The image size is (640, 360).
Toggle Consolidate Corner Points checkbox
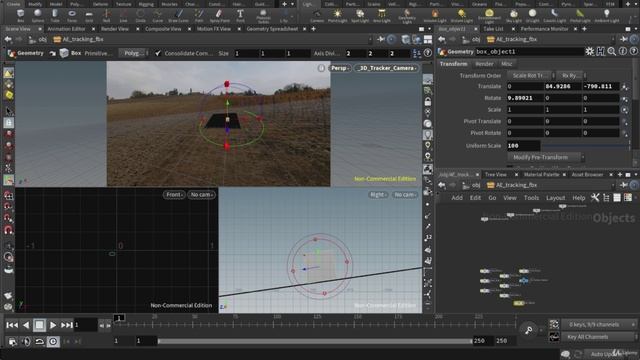coord(158,53)
